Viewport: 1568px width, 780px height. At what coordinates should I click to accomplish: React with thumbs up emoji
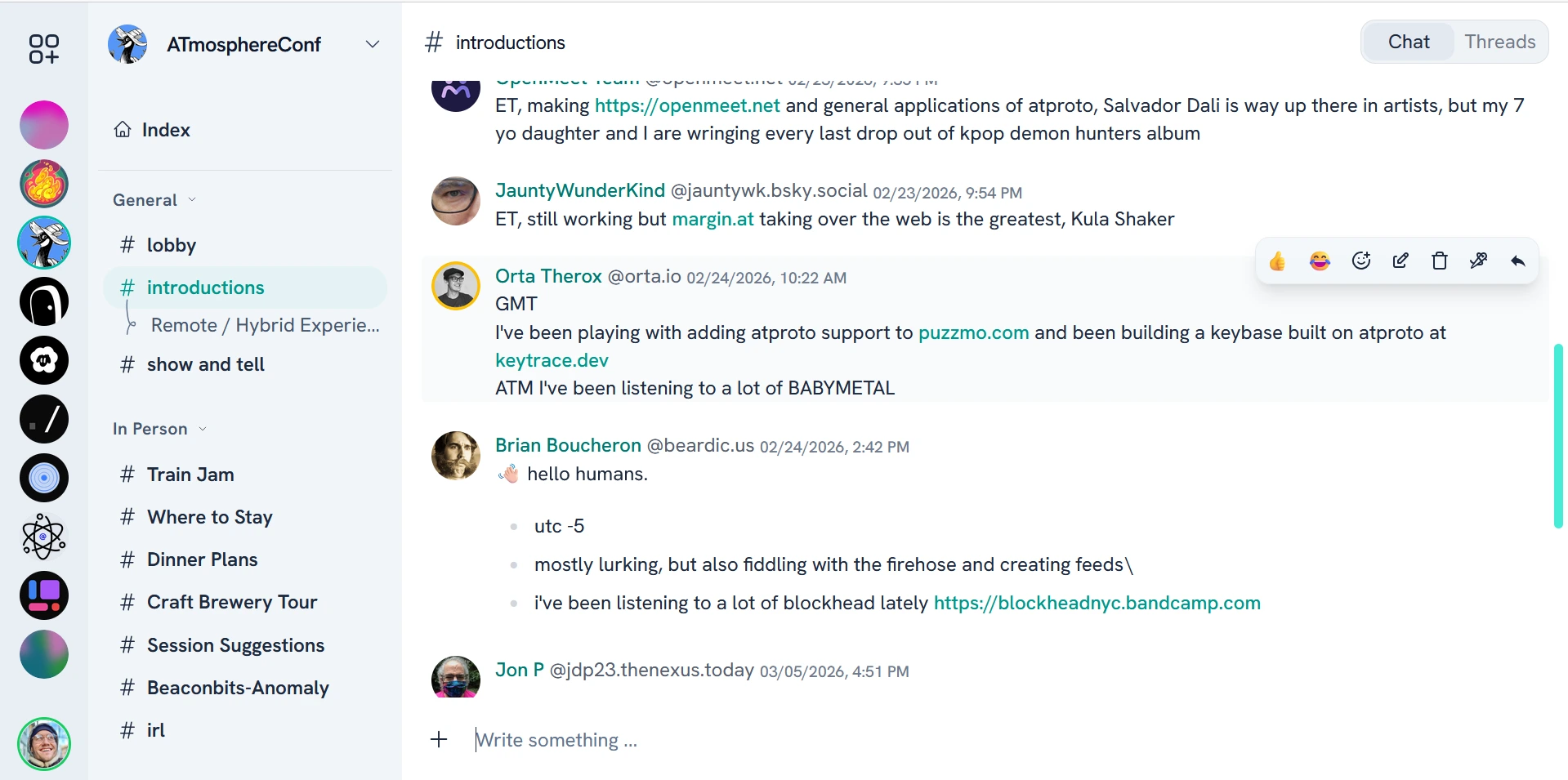(1277, 261)
